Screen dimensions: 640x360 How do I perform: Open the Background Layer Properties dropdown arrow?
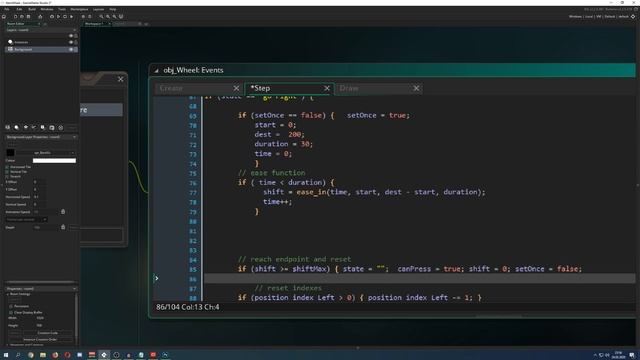74,137
